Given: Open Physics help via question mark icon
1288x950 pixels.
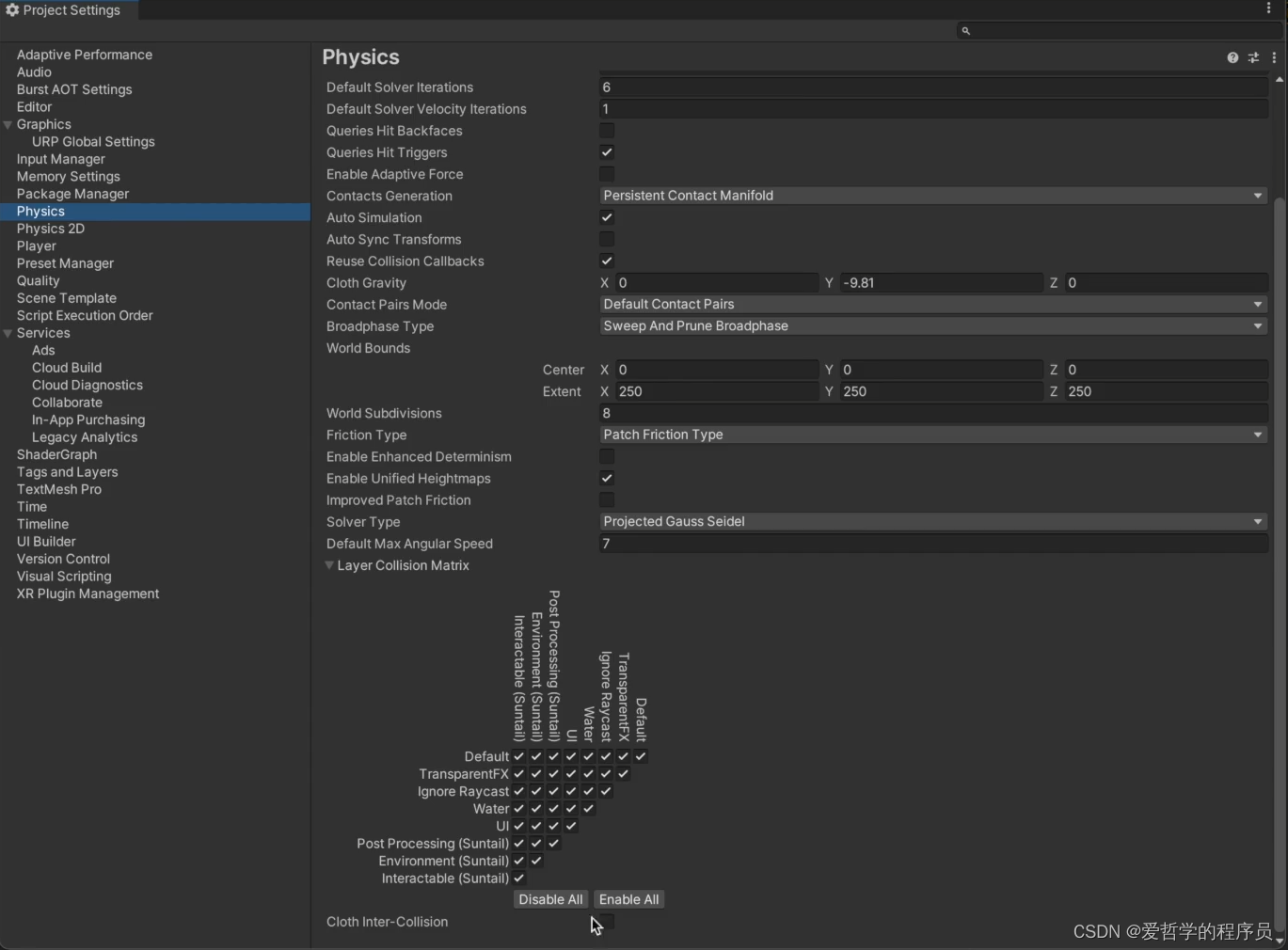Looking at the screenshot, I should (1232, 57).
